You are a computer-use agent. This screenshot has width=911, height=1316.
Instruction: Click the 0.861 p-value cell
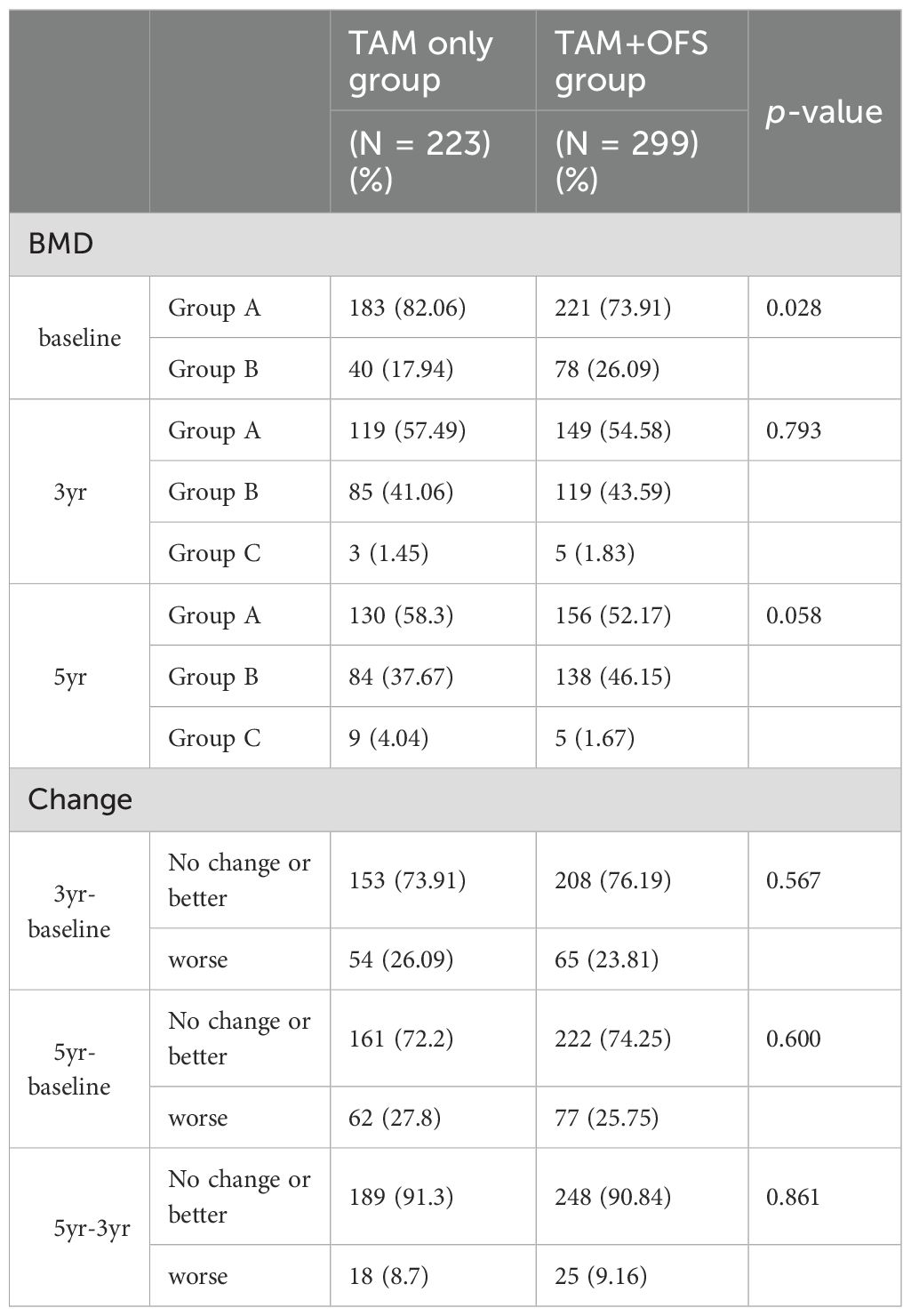[793, 1197]
